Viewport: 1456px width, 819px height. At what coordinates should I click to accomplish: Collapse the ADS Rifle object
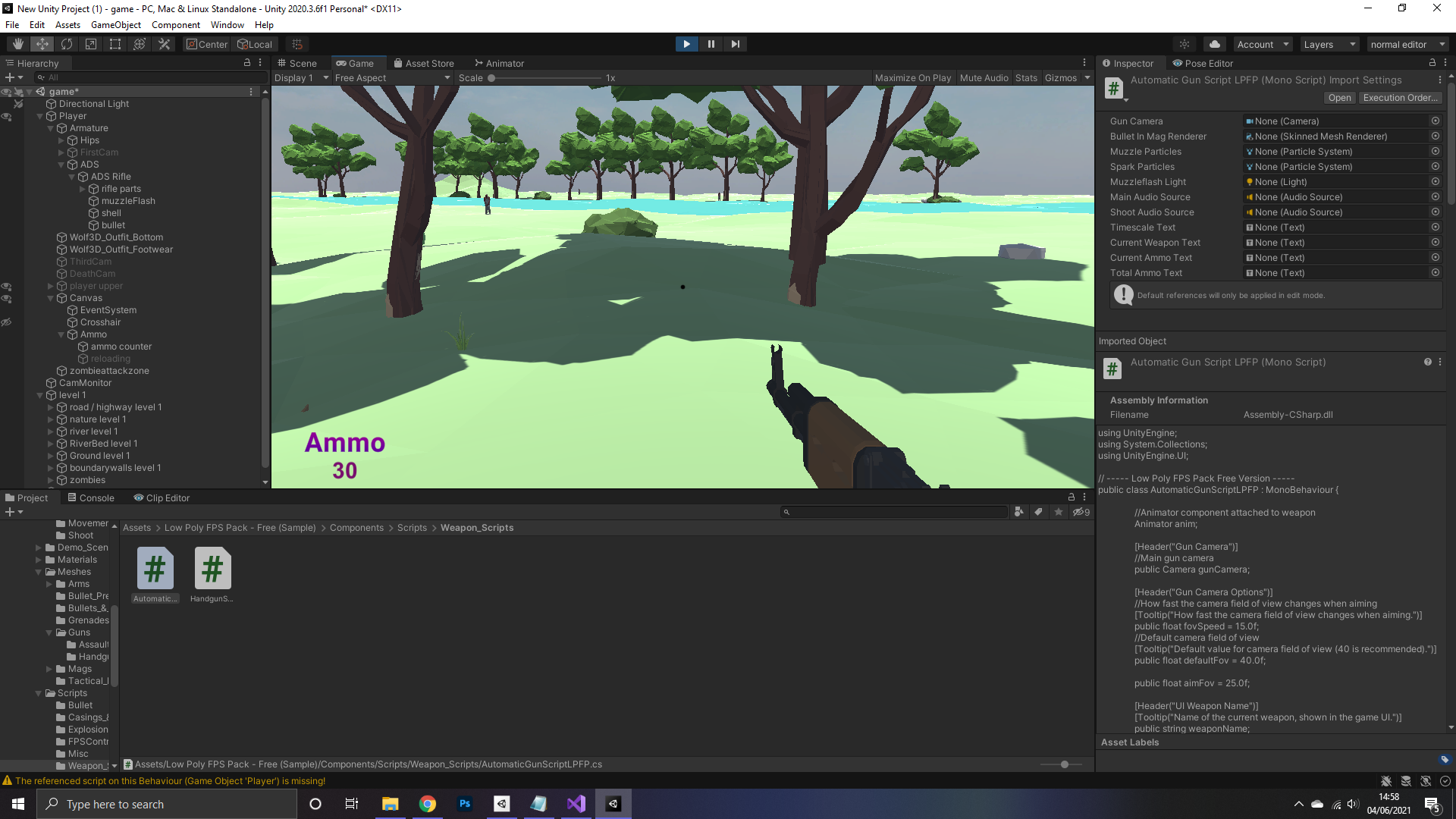72,177
